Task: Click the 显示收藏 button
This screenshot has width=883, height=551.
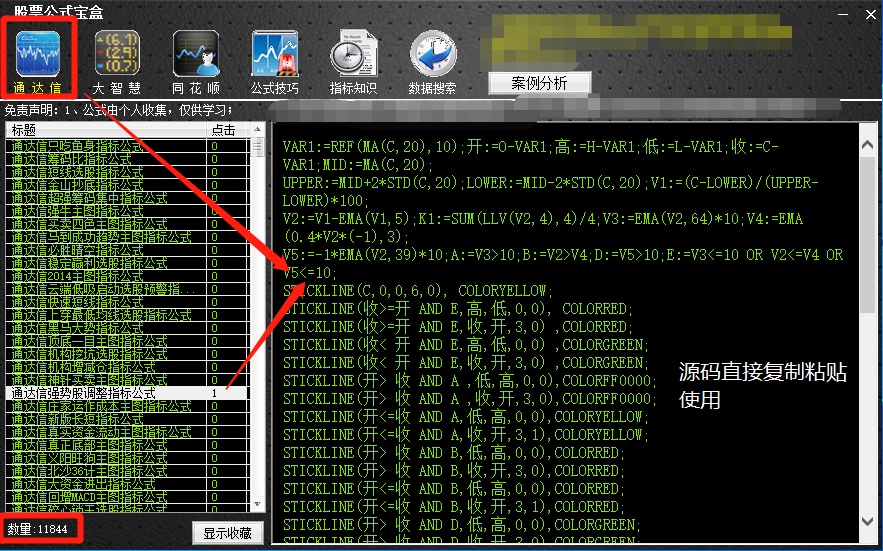Action: (x=228, y=532)
